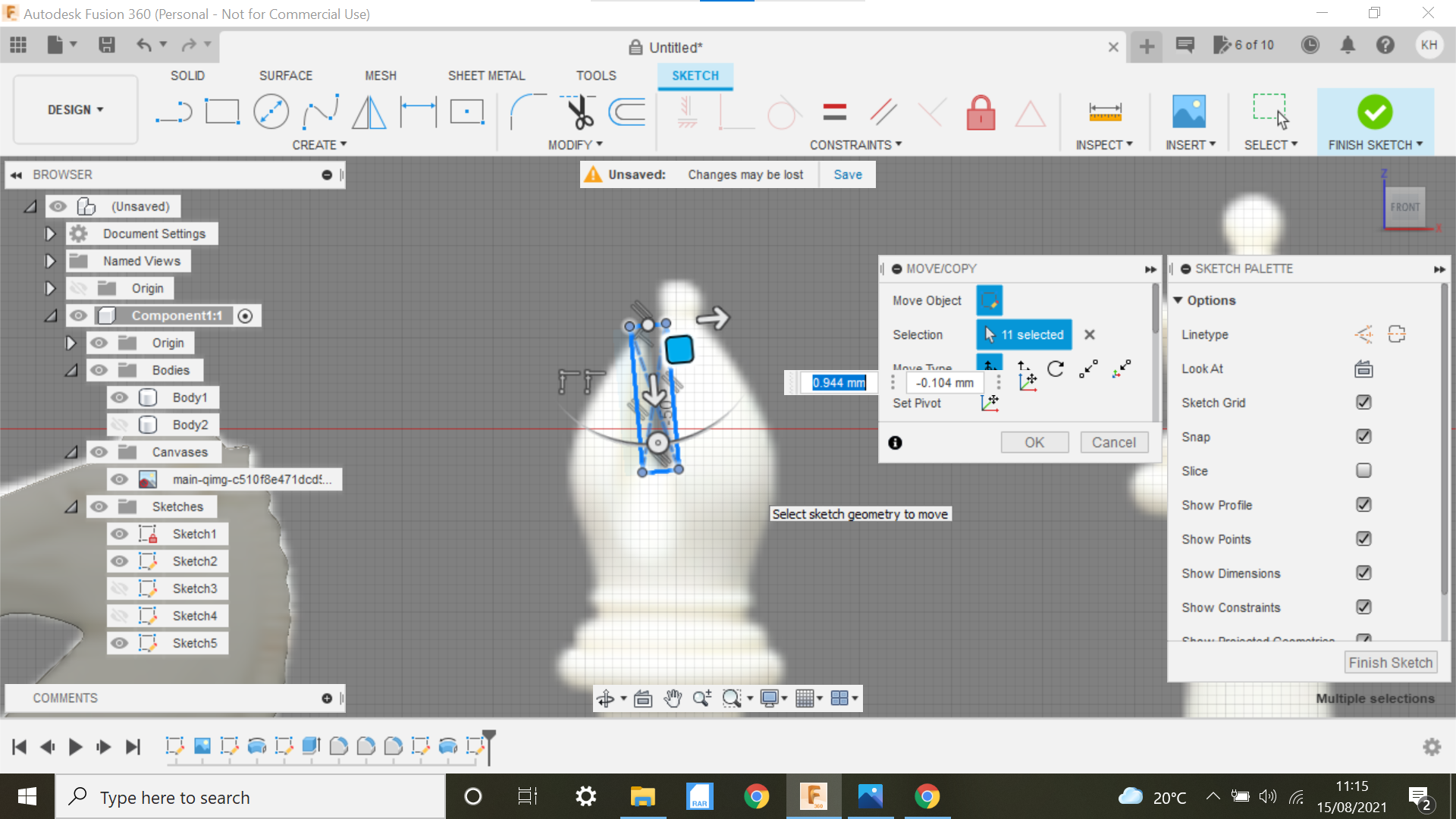This screenshot has width=1456, height=819.
Task: Select the Circle sketch tool
Action: point(271,111)
